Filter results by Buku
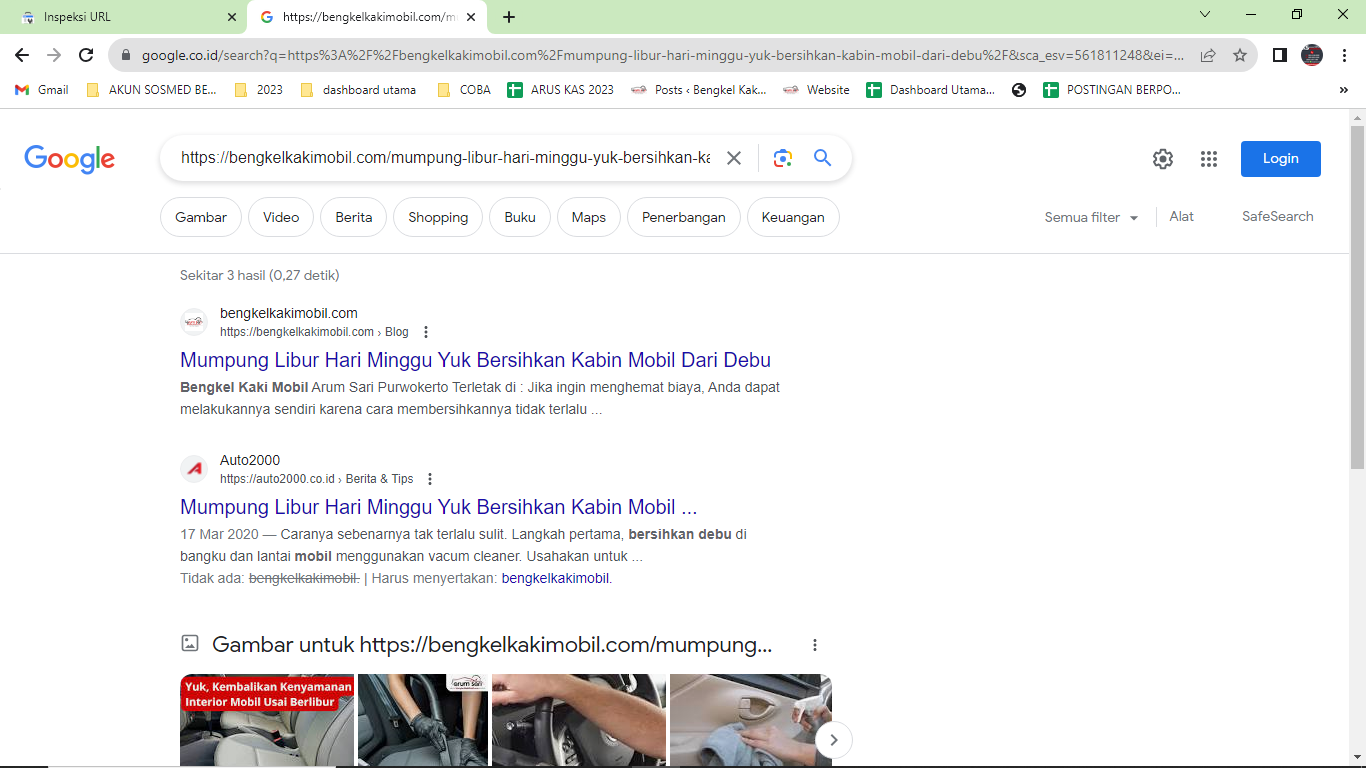This screenshot has height=768, width=1366. click(x=520, y=217)
